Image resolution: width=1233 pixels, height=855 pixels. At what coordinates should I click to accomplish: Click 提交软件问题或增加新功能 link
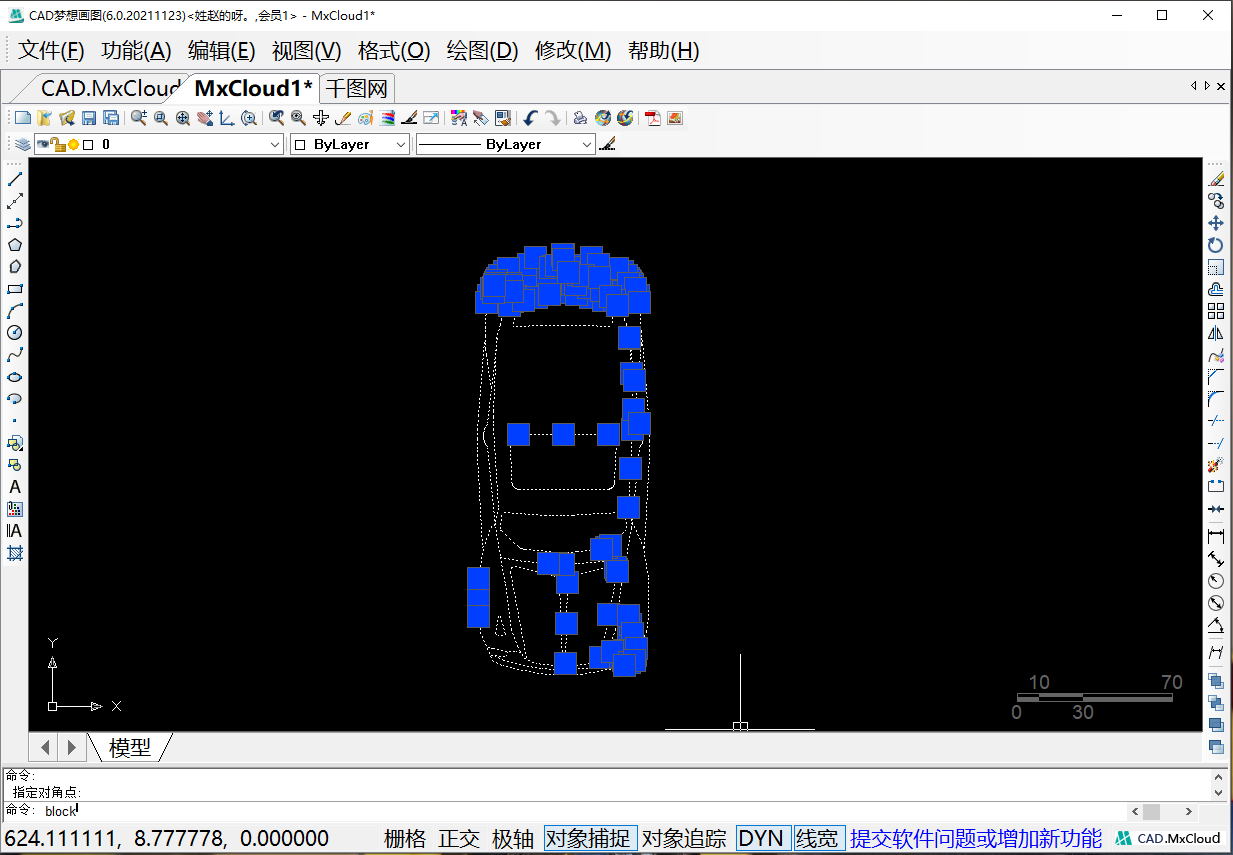pyautogui.click(x=976, y=839)
